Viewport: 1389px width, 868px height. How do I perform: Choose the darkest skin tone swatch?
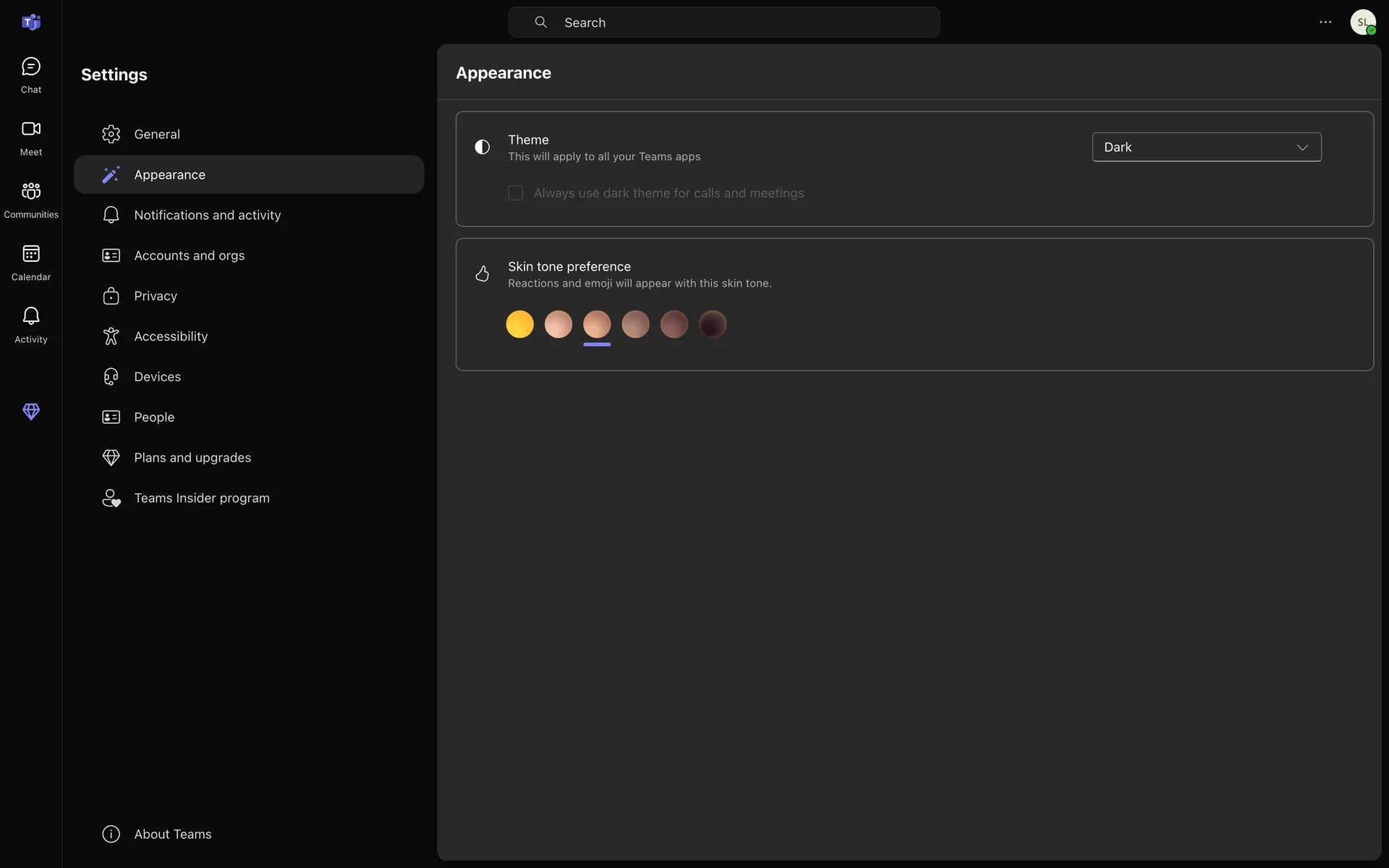click(x=713, y=324)
